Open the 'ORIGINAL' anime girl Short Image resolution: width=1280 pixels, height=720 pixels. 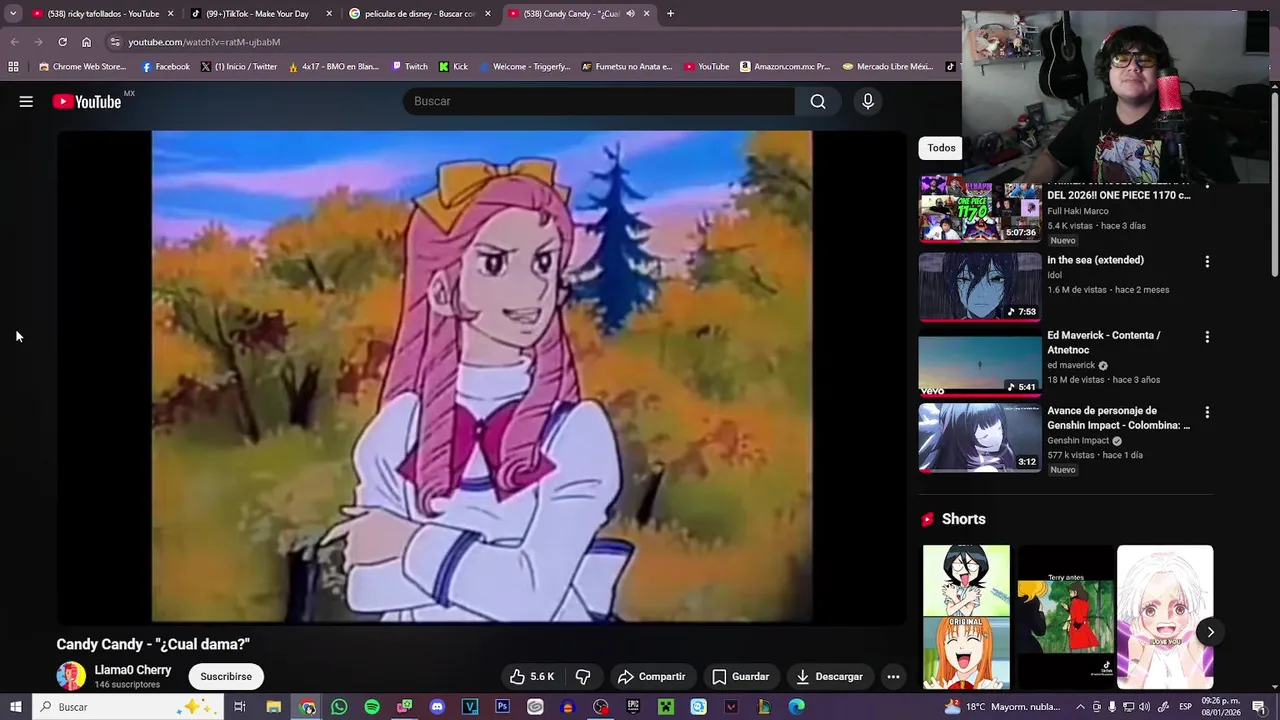click(x=966, y=617)
